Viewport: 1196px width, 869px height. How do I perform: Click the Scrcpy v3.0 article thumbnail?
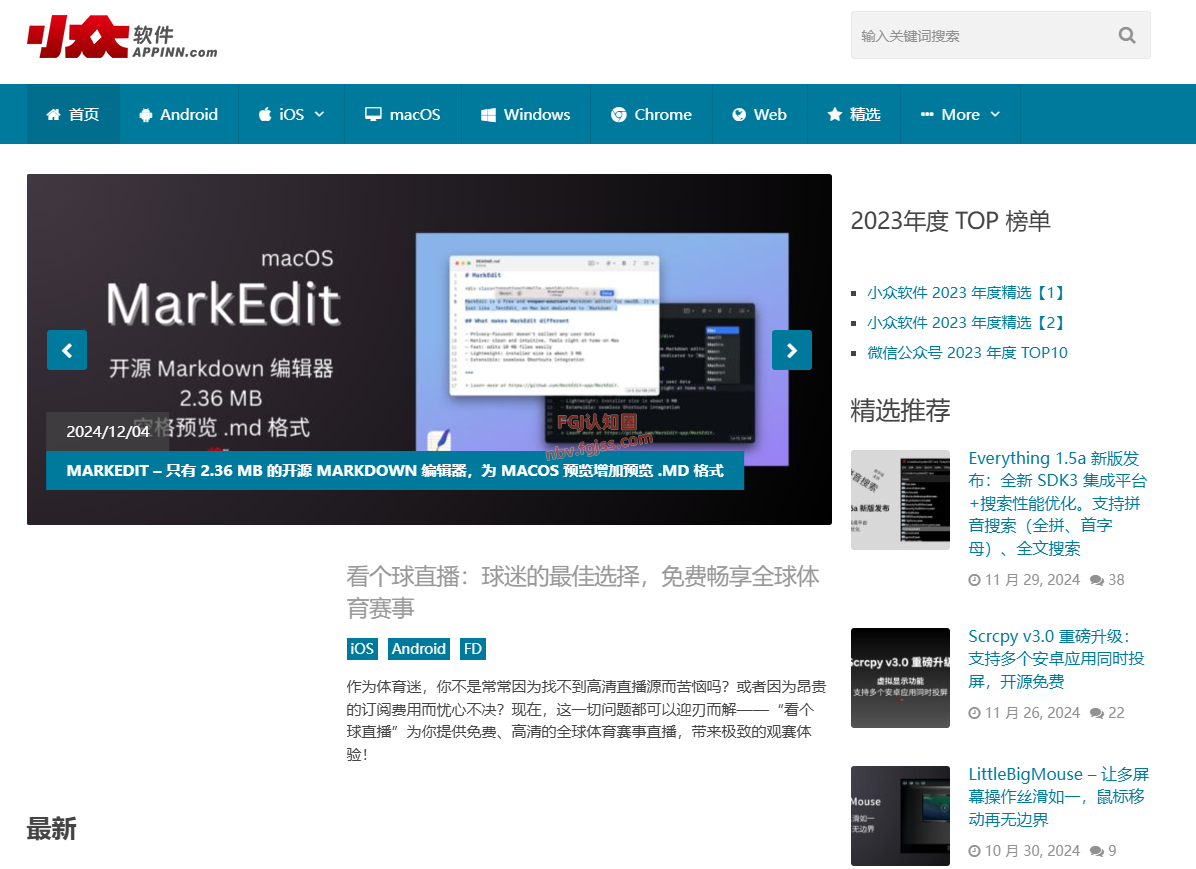point(900,678)
